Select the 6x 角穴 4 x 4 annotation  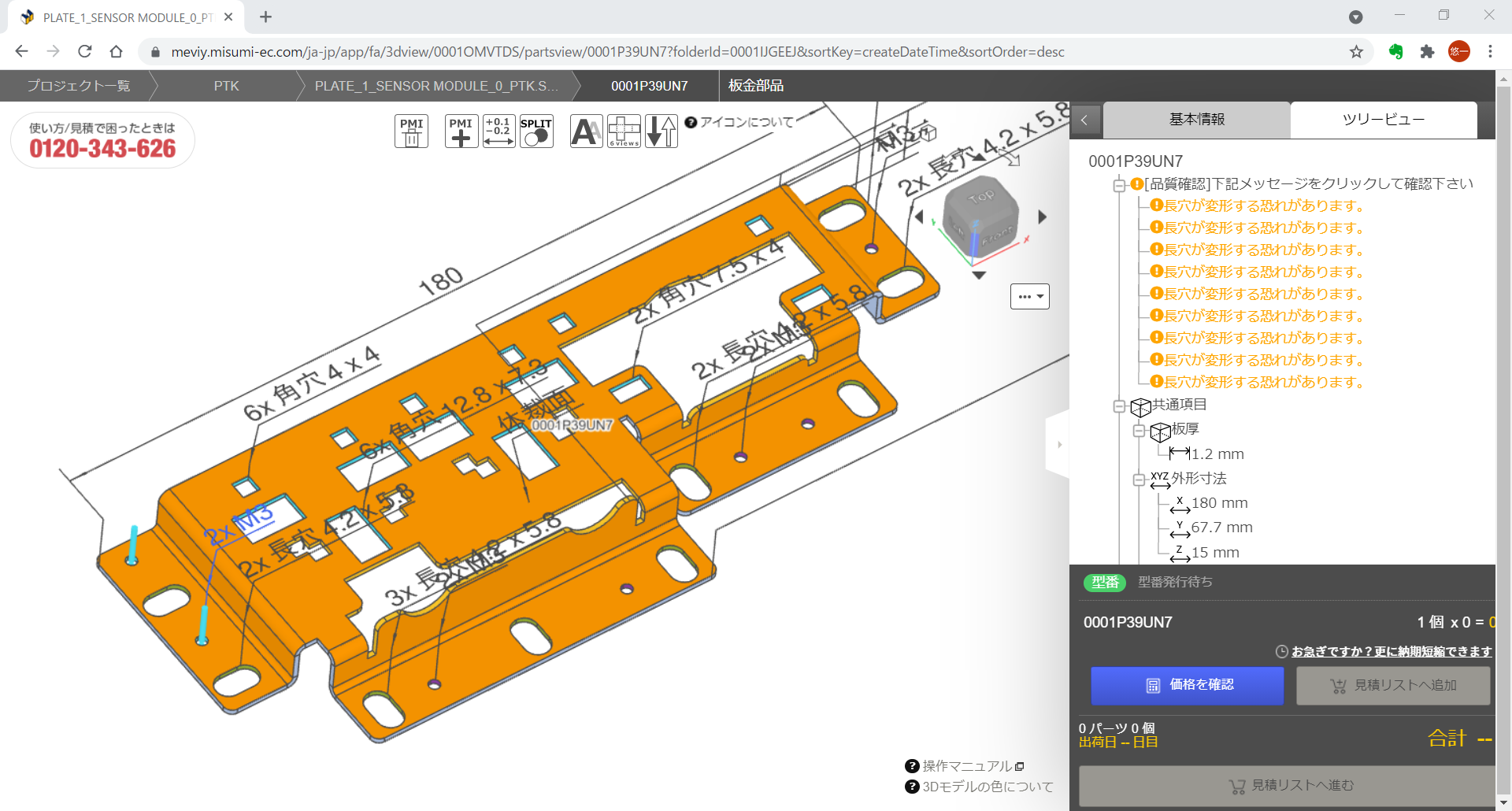tap(312, 384)
